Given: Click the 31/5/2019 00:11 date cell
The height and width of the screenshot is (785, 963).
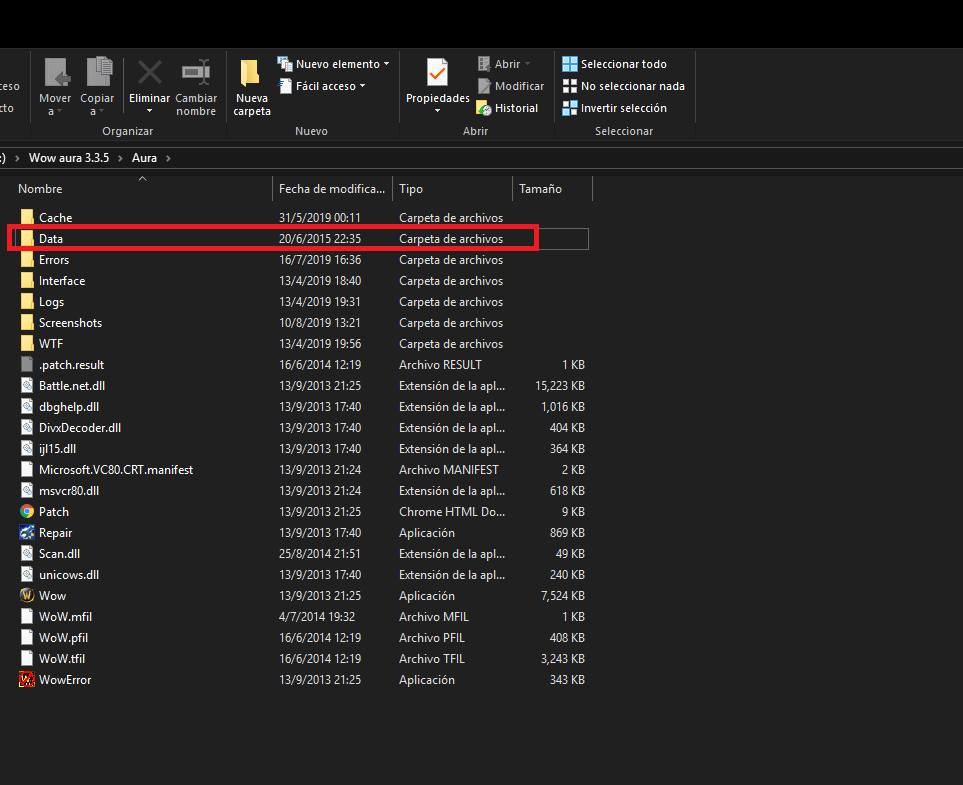Looking at the screenshot, I should coord(319,217).
